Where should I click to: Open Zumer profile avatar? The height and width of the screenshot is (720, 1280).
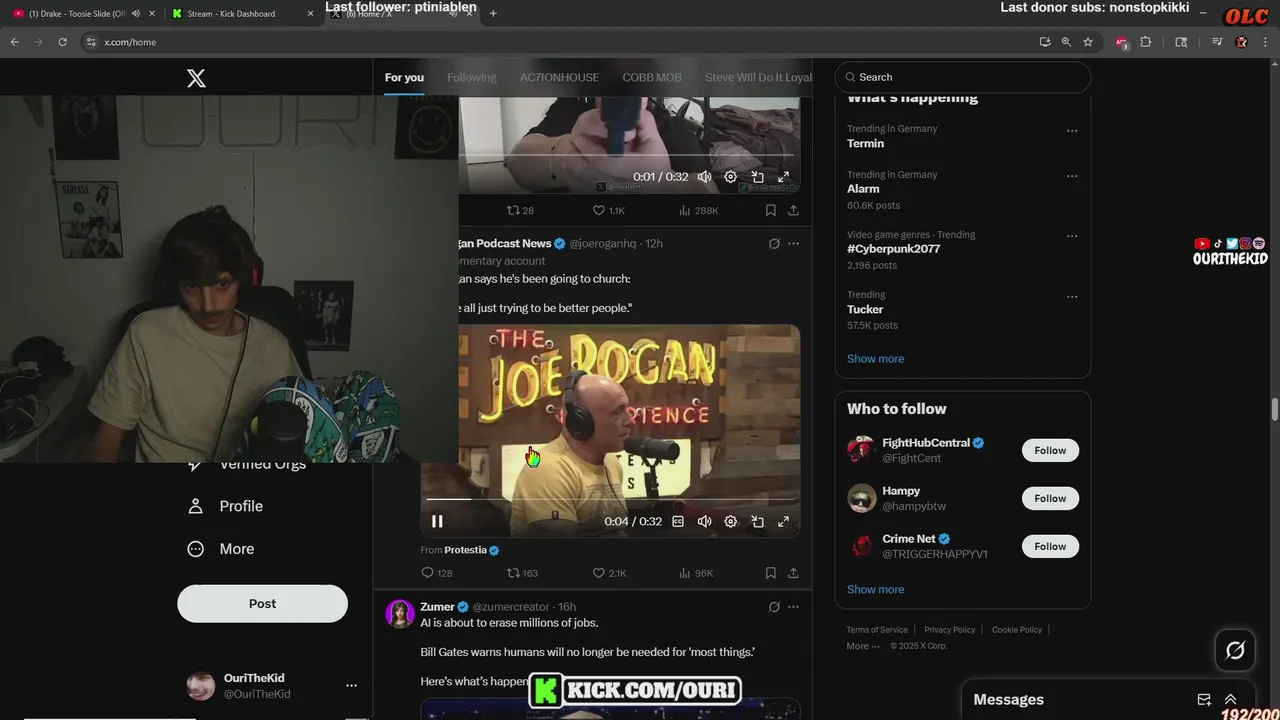(400, 614)
